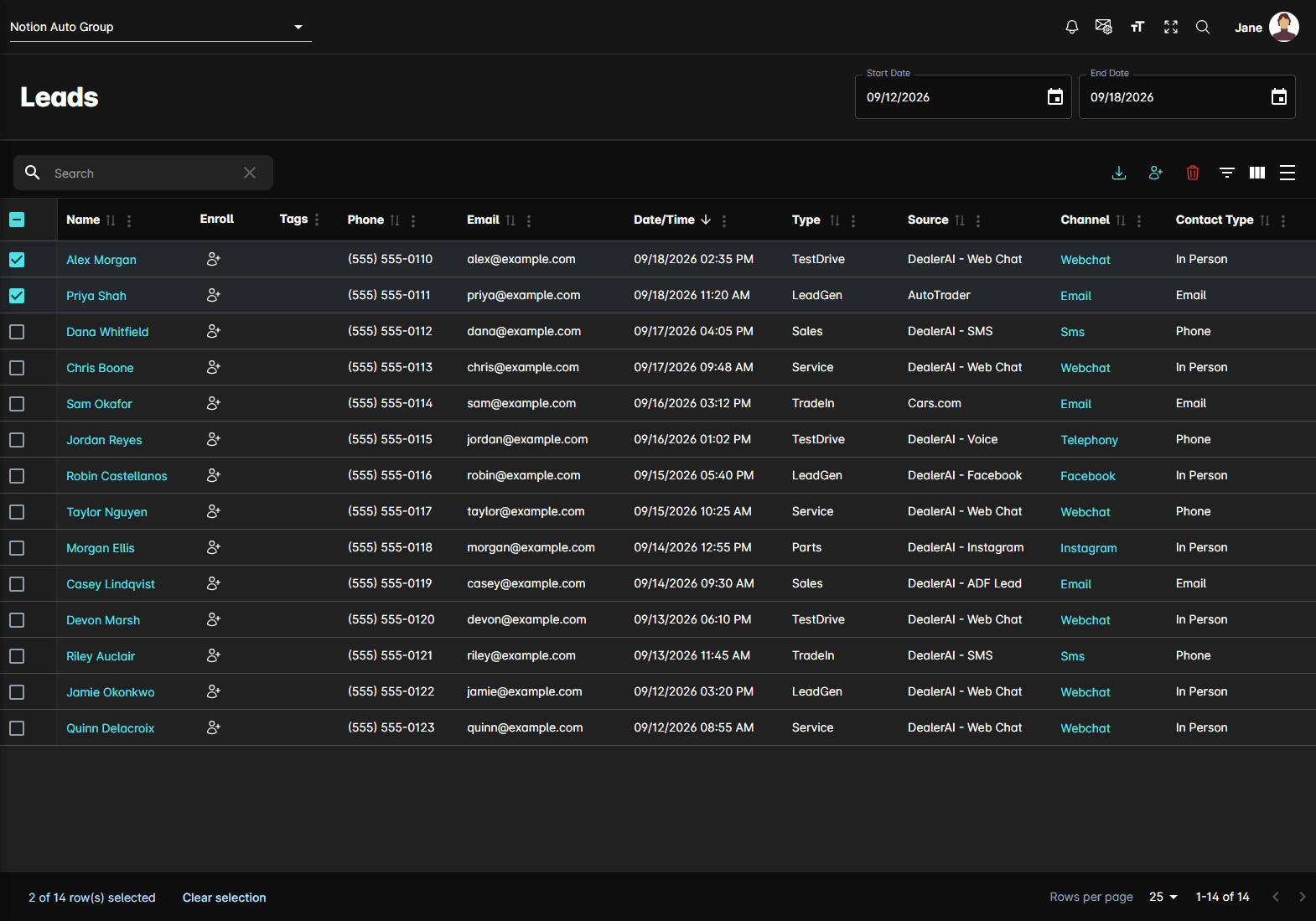The height and width of the screenshot is (921, 1316).
Task: Delete selected leads with red trash icon
Action: click(1193, 173)
